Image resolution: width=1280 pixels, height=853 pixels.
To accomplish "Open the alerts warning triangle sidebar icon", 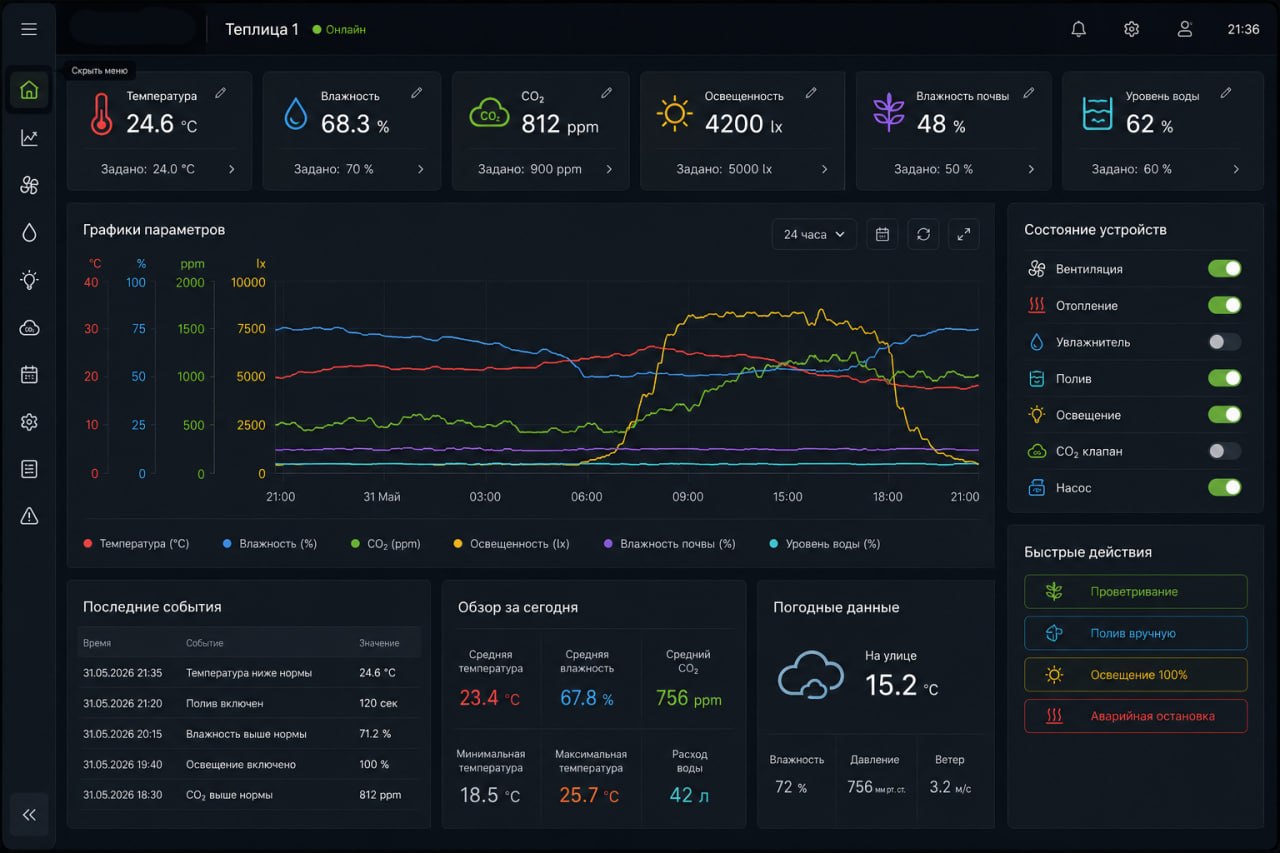I will click(29, 516).
